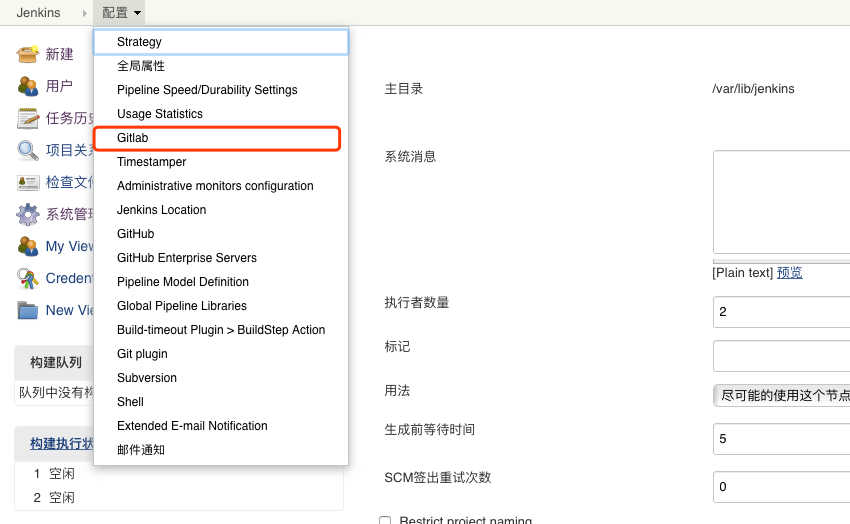
Task: Click the build history notepad icon
Action: coord(28,118)
